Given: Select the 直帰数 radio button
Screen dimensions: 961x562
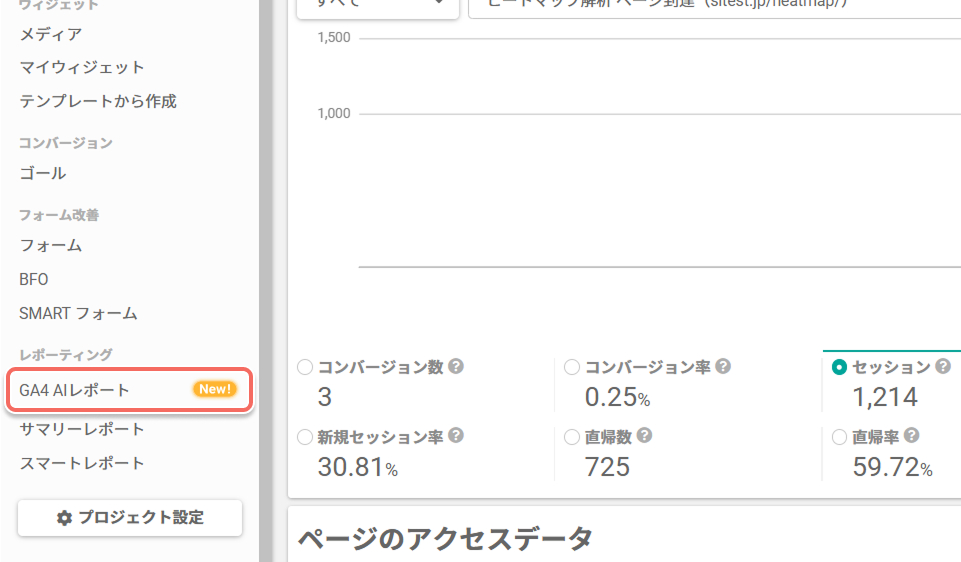Looking at the screenshot, I should [x=572, y=437].
